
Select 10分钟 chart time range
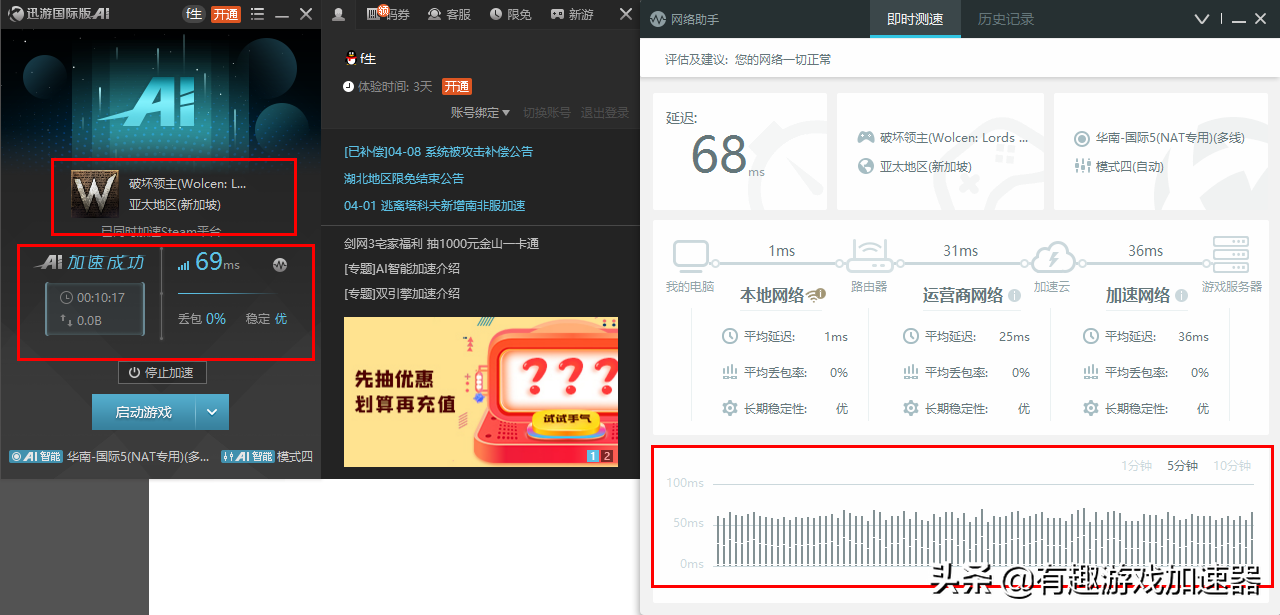tap(1231, 466)
